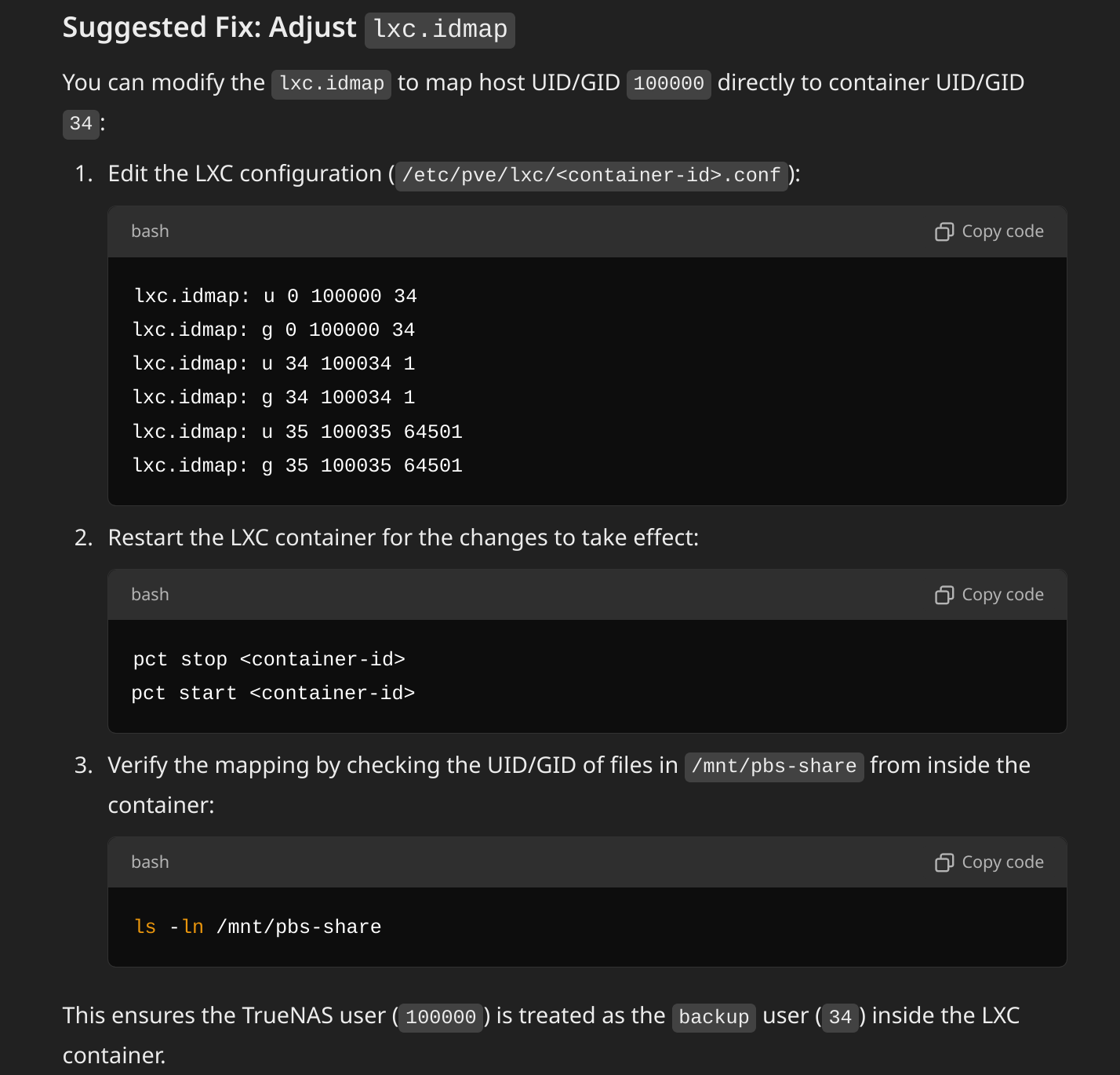Viewport: 1120px width, 1075px height.
Task: Click the copy icon for the ls -ln block
Action: 944,862
